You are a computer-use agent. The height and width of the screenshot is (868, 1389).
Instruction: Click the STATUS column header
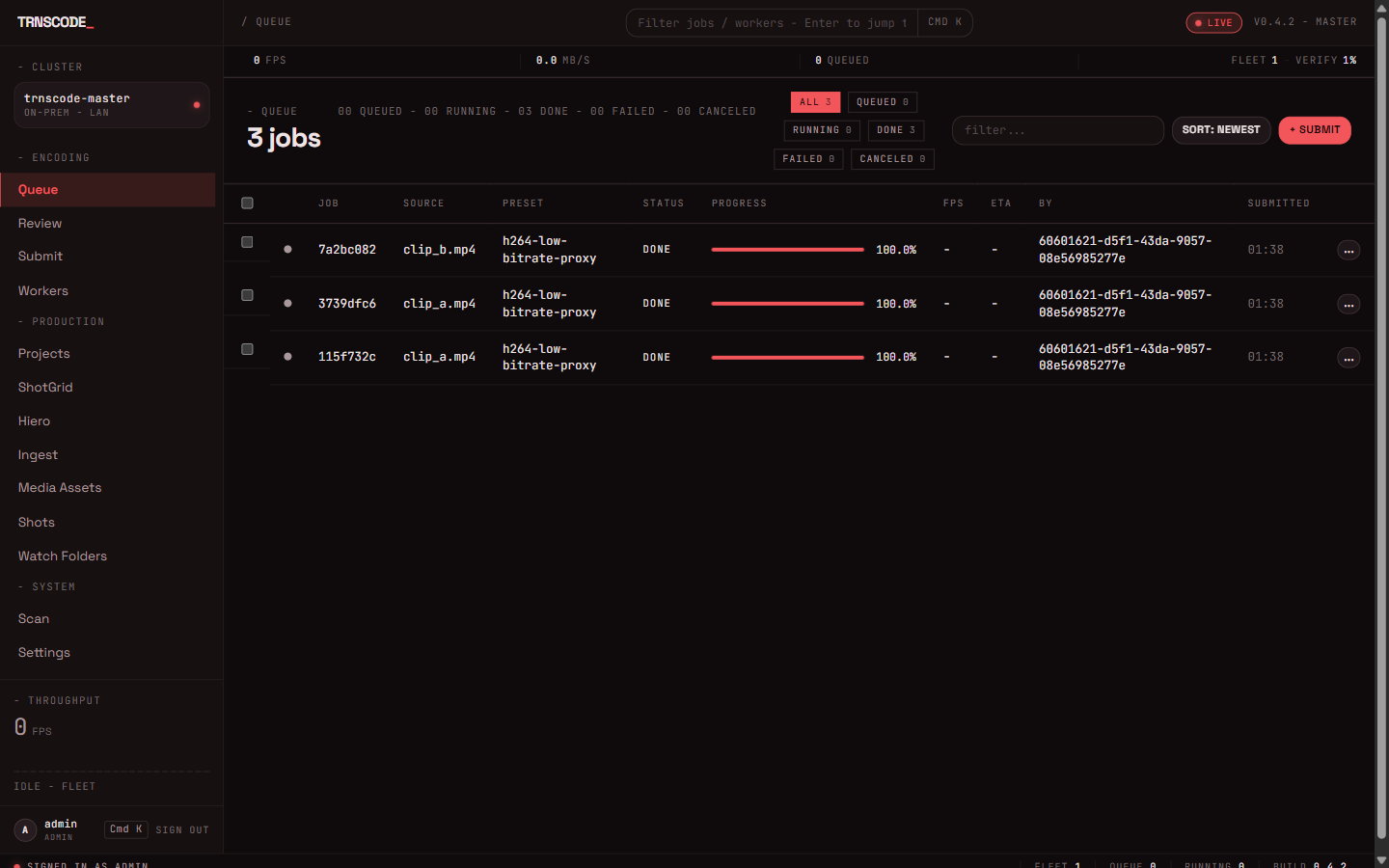(664, 203)
